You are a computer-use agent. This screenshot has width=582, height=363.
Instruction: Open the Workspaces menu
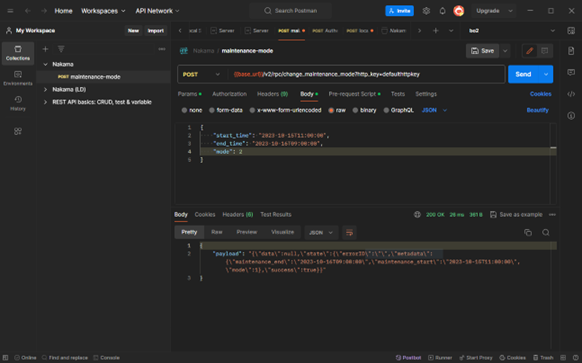click(103, 11)
